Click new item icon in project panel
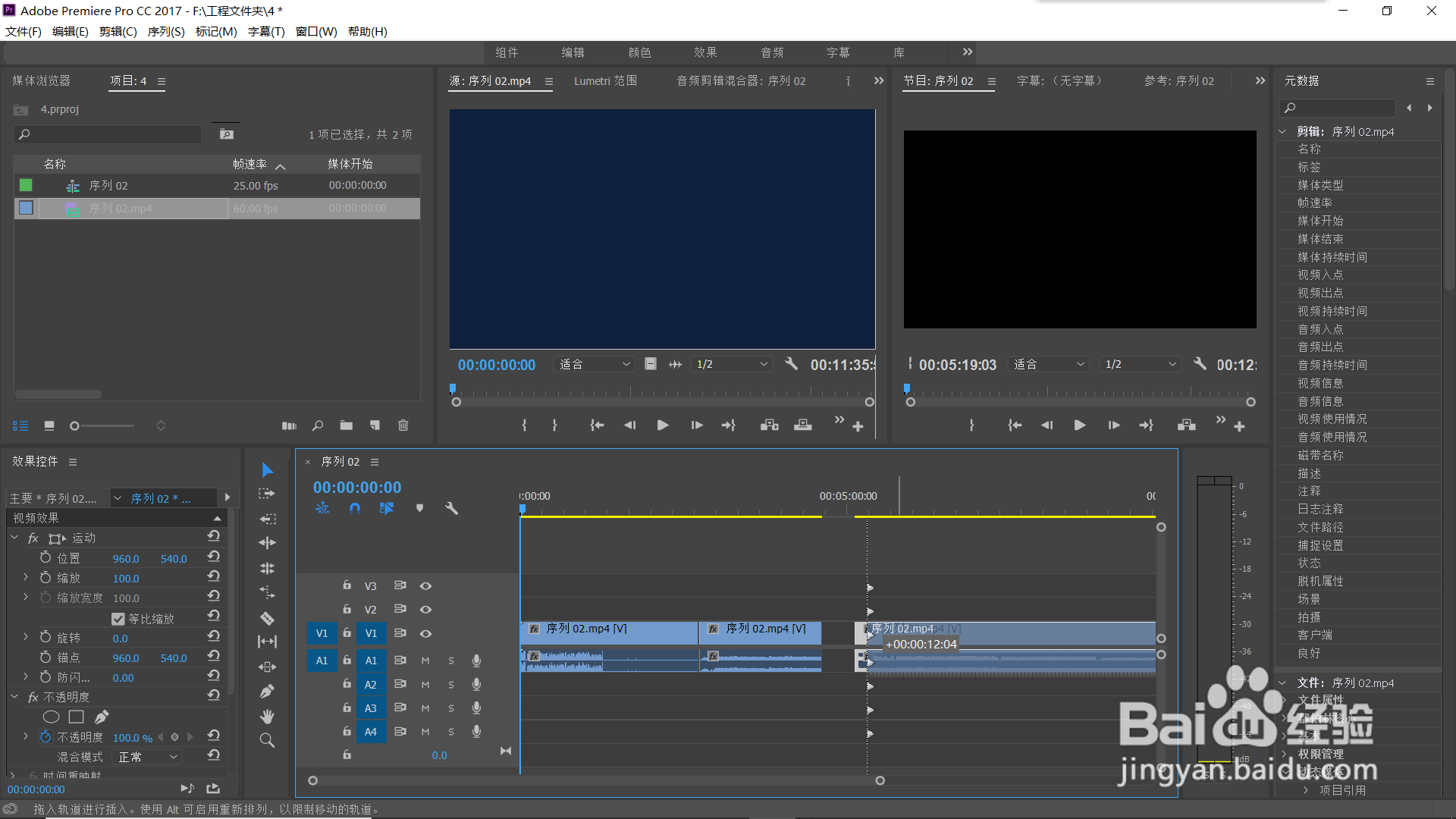1456x819 pixels. [375, 425]
